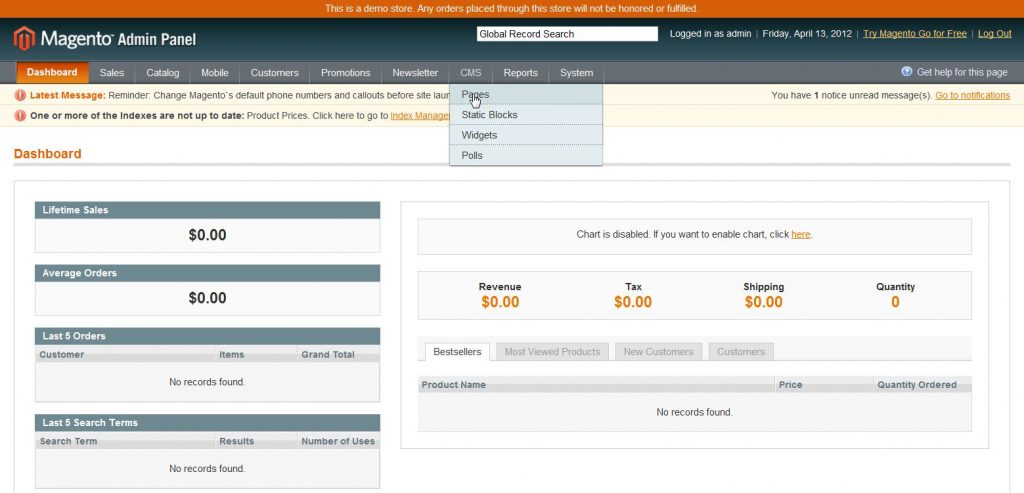This screenshot has height=493, width=1024.
Task: Expand the Catalog menu
Action: [x=163, y=73]
